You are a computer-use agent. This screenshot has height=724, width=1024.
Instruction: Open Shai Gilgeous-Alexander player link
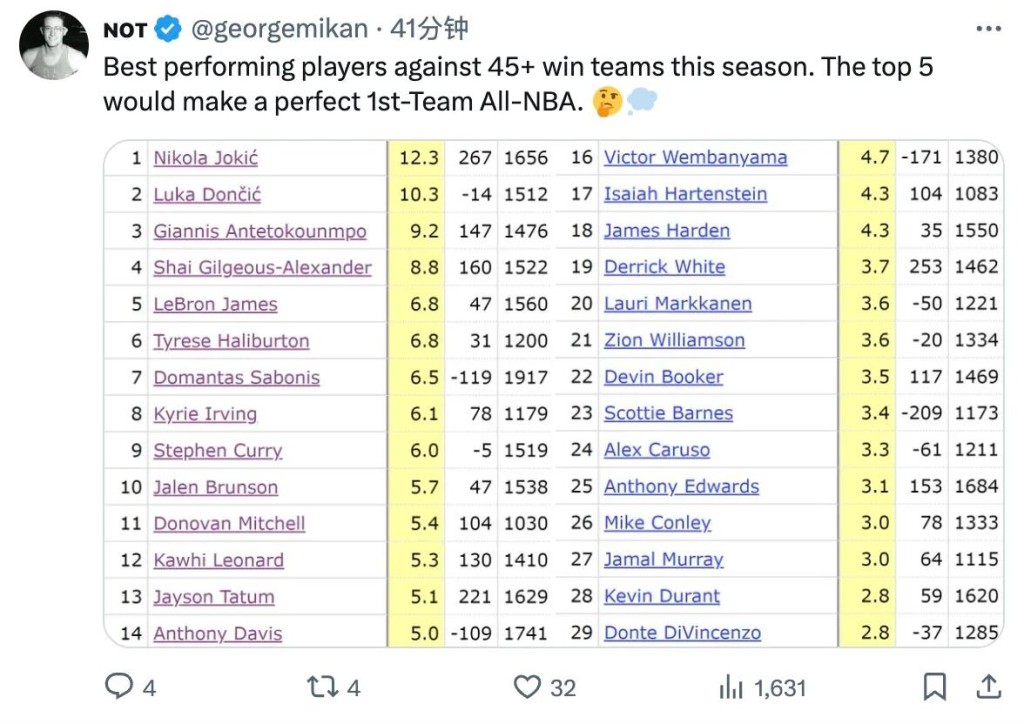[x=263, y=268]
